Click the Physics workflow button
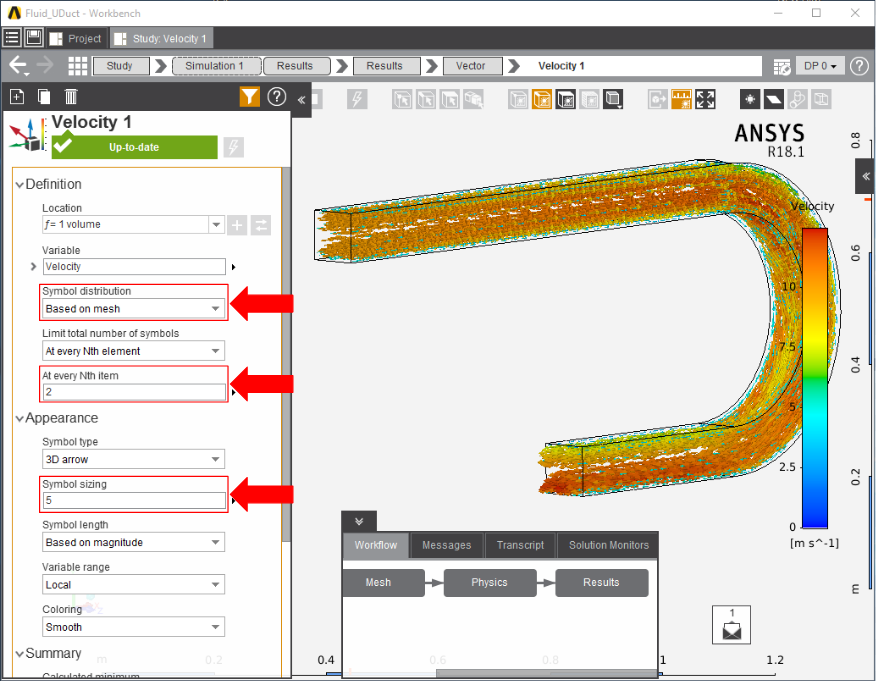Screen dimensions: 876x681 [490, 583]
